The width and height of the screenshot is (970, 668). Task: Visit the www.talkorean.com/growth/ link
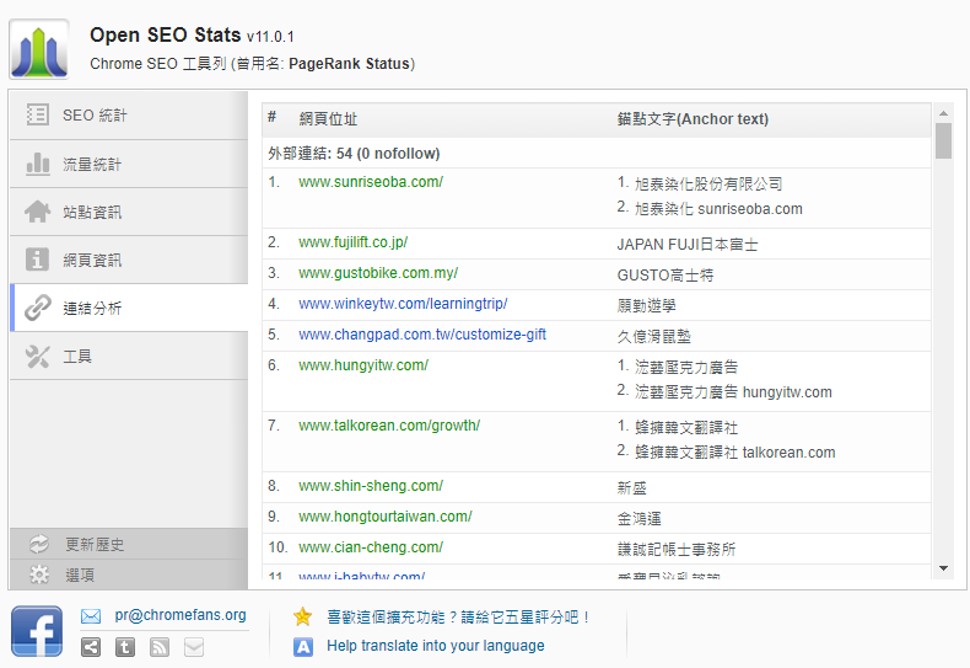(x=389, y=426)
